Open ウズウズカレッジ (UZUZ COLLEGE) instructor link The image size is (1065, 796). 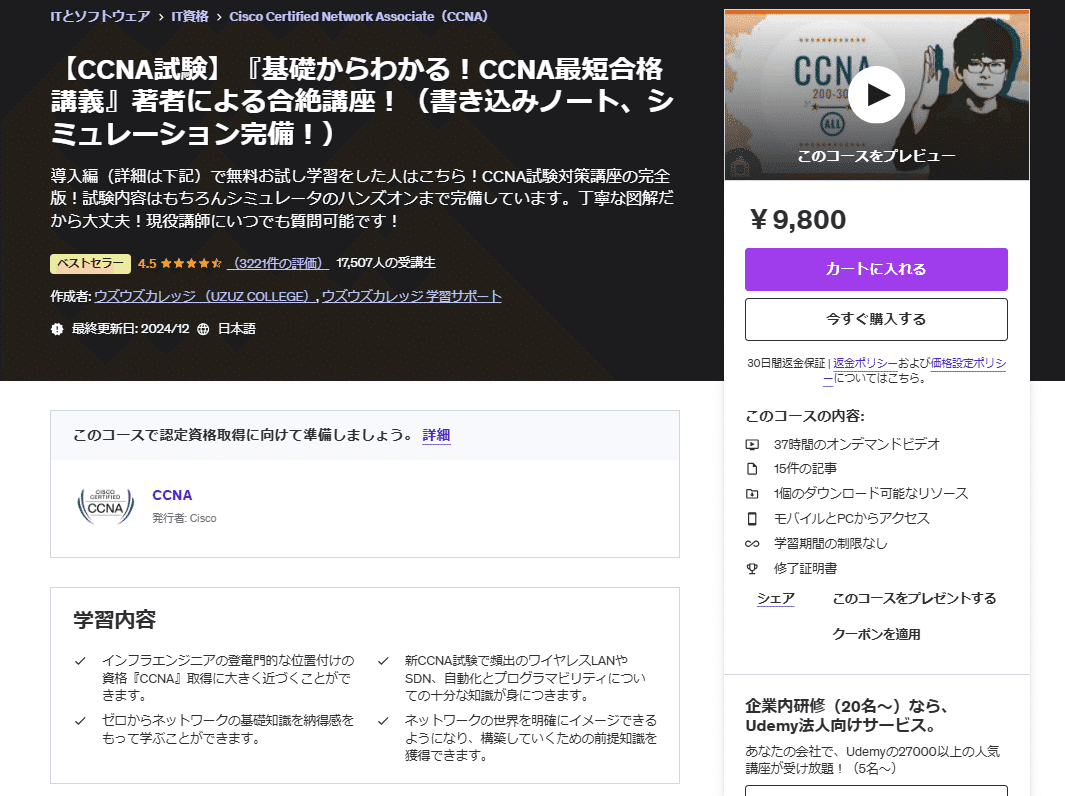pos(204,296)
